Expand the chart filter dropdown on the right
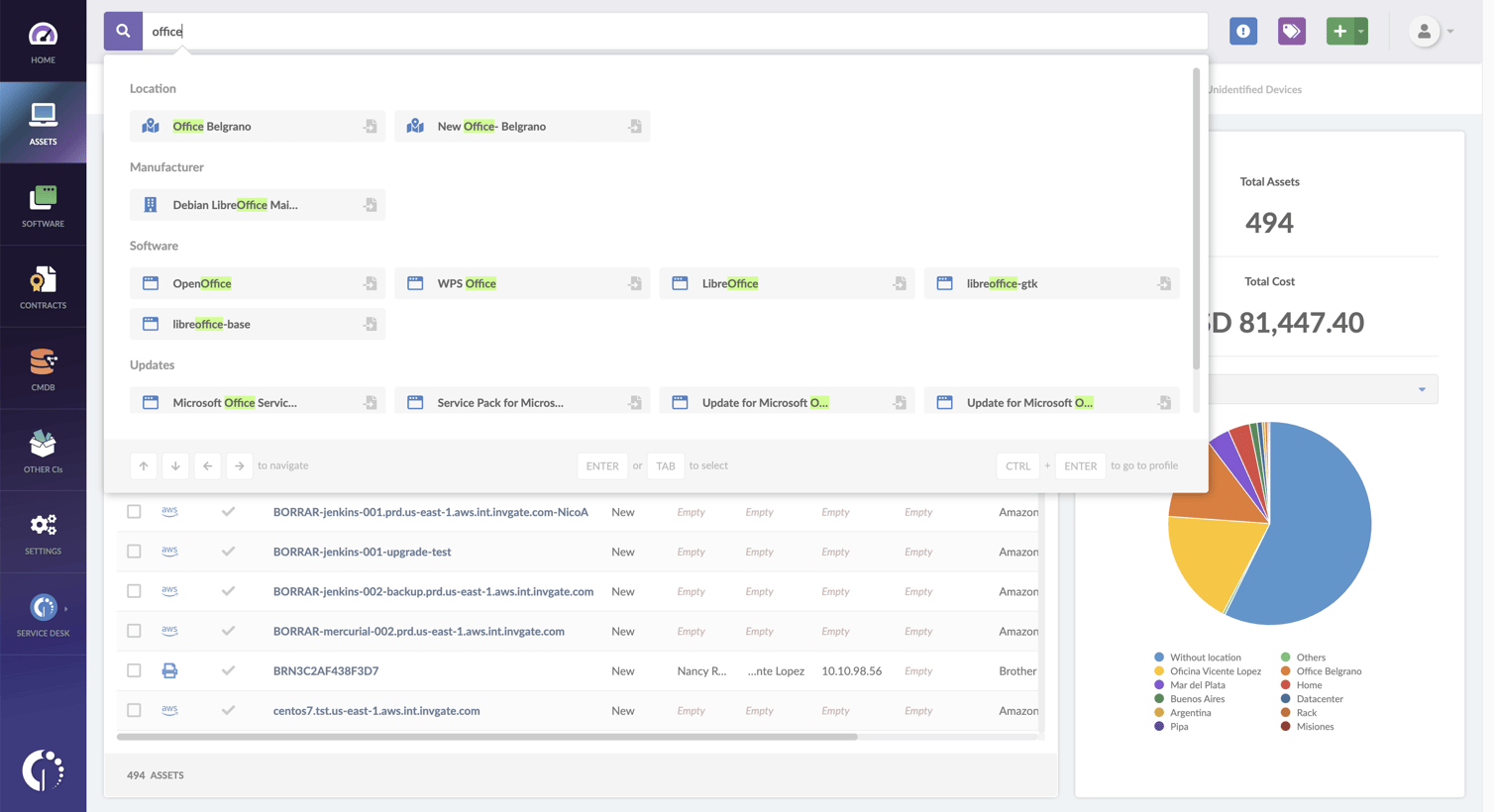 [1424, 389]
